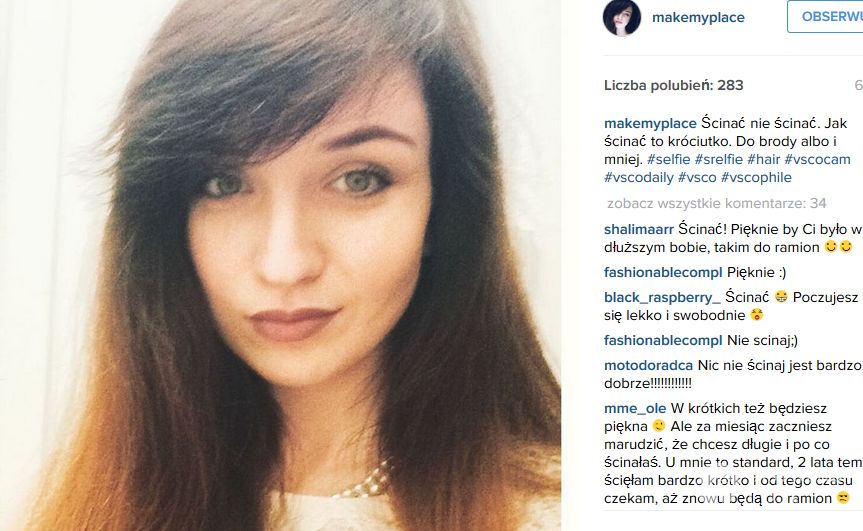Screen dimensions: 863x531
Task: Open the #vsco hashtag
Action: pyautogui.click(x=697, y=178)
